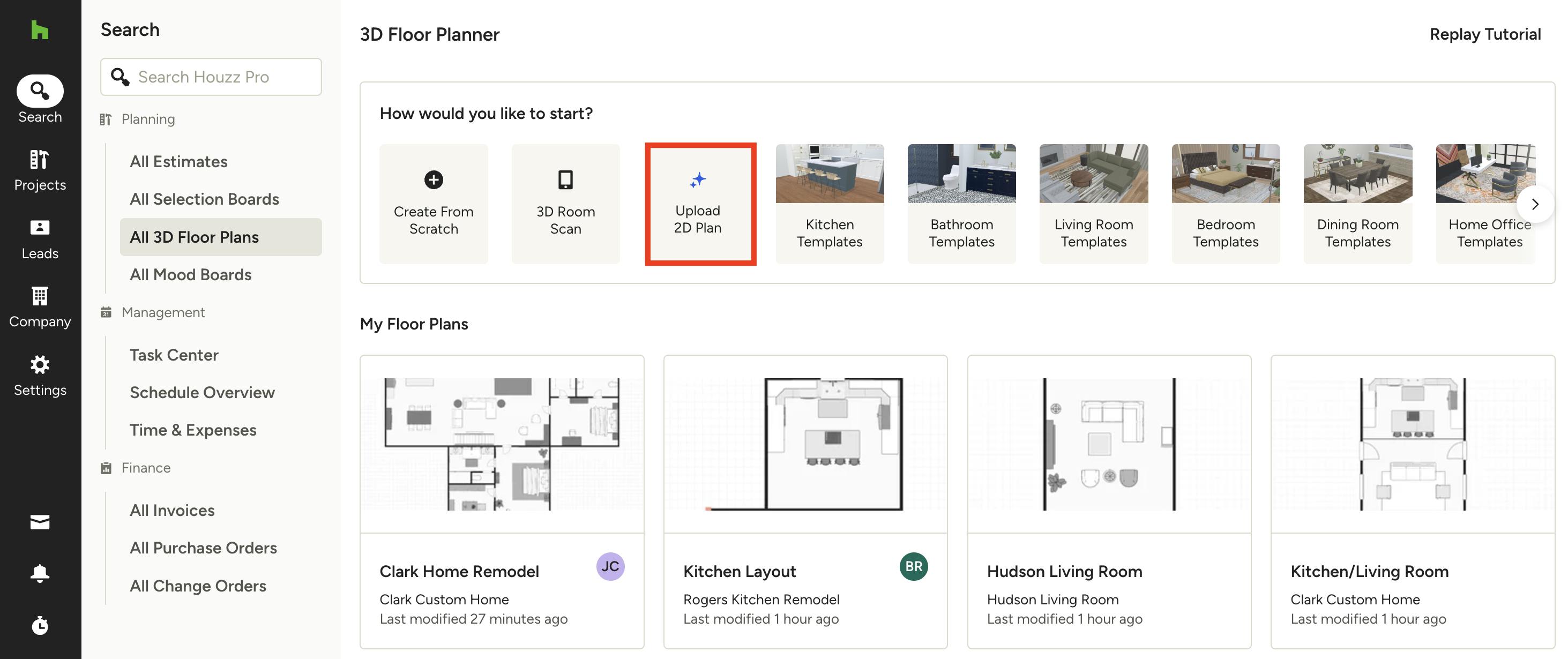The image size is (1568, 659).
Task: Choose Upload 2D Plan option
Action: (700, 204)
